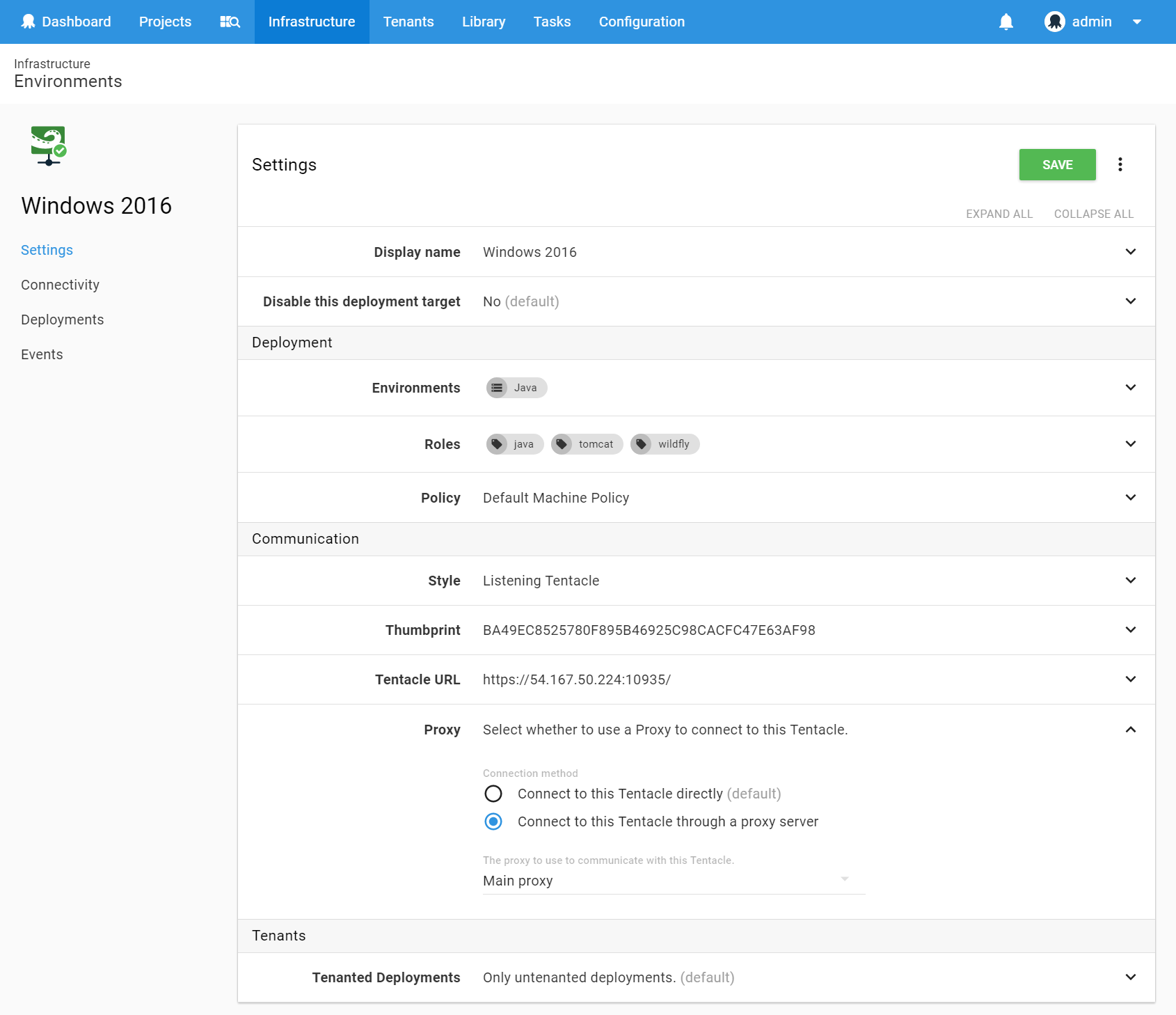Screen dimensions: 1176x1015
Task: Open the three-dot overflow menu beside Save
Action: click(1120, 164)
